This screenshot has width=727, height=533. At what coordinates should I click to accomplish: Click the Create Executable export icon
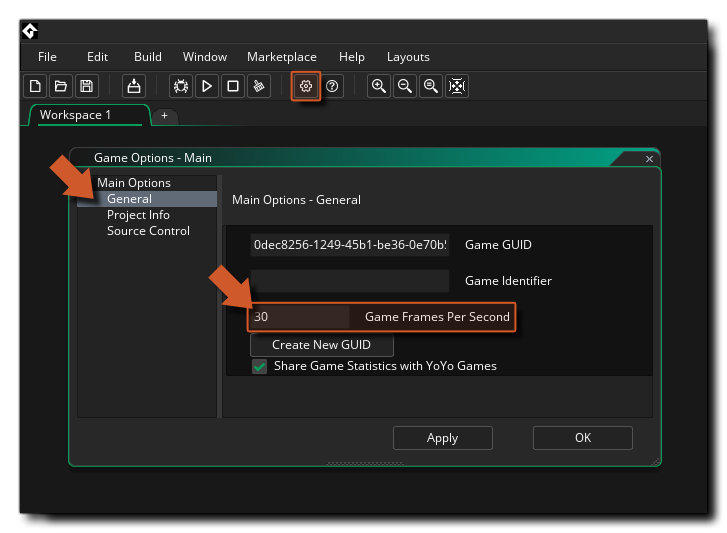tap(134, 86)
